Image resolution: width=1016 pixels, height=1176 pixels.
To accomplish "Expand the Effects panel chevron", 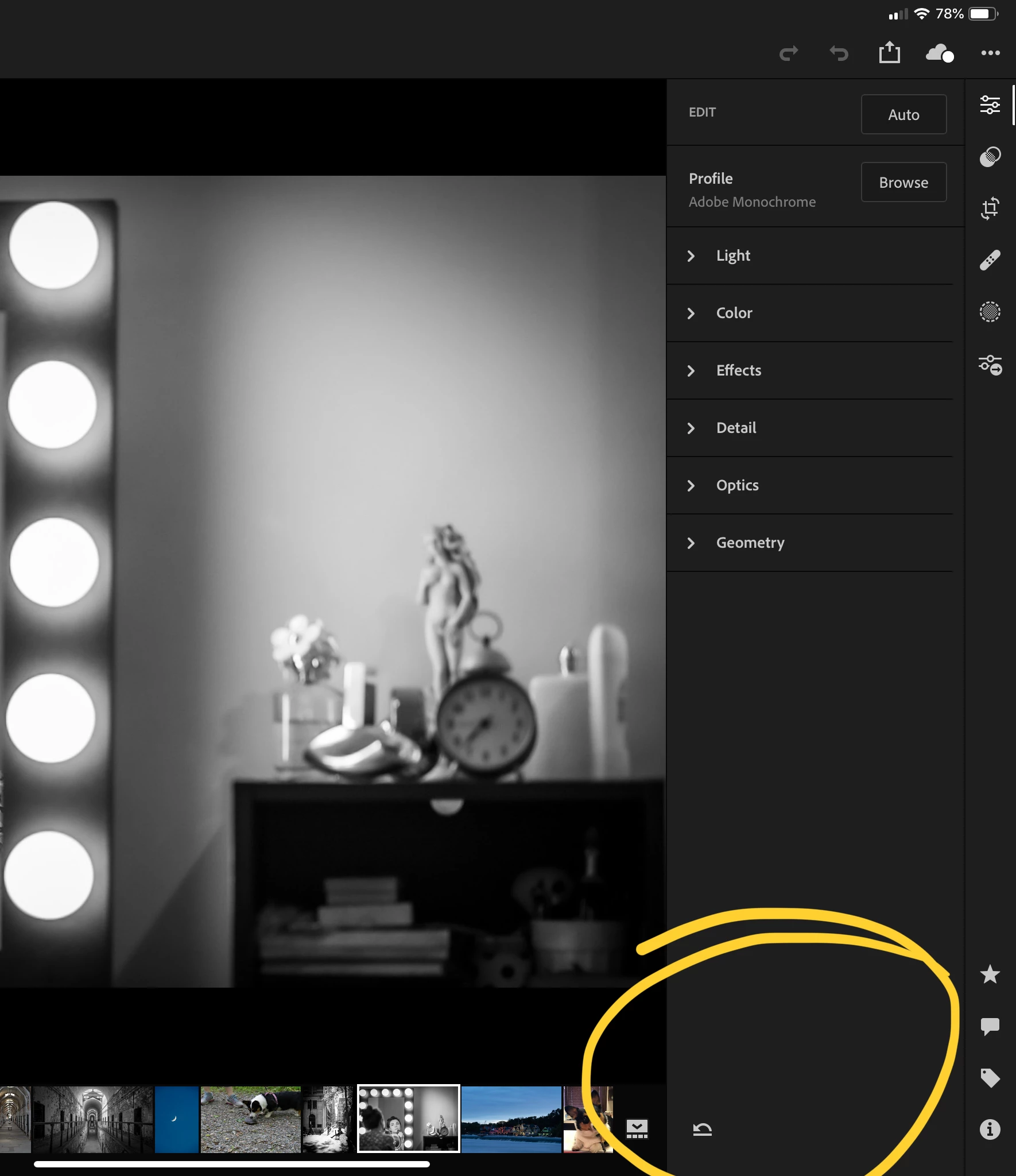I will [691, 371].
